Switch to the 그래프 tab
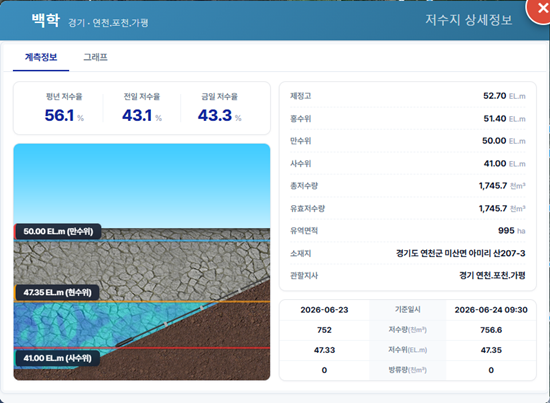Viewport: 550px width, 403px height. coord(95,57)
